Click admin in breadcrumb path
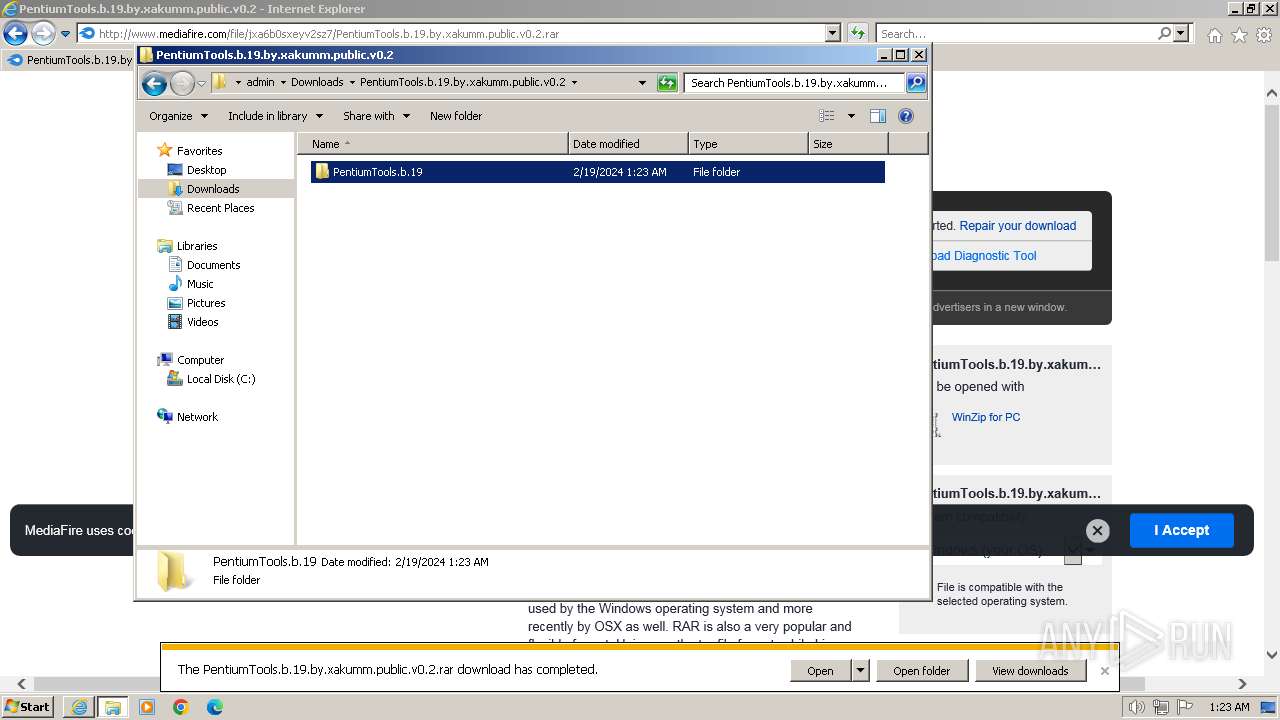 tap(260, 83)
